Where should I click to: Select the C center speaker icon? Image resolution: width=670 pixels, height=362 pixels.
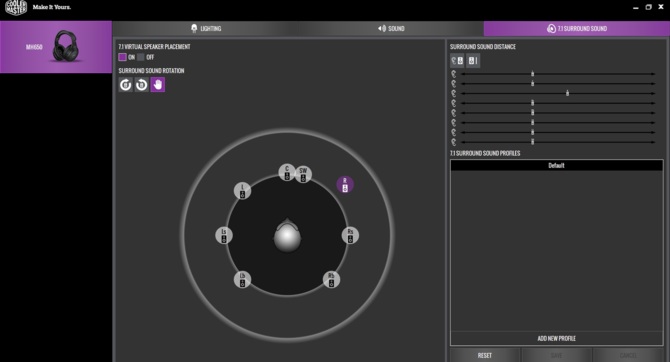click(x=287, y=172)
